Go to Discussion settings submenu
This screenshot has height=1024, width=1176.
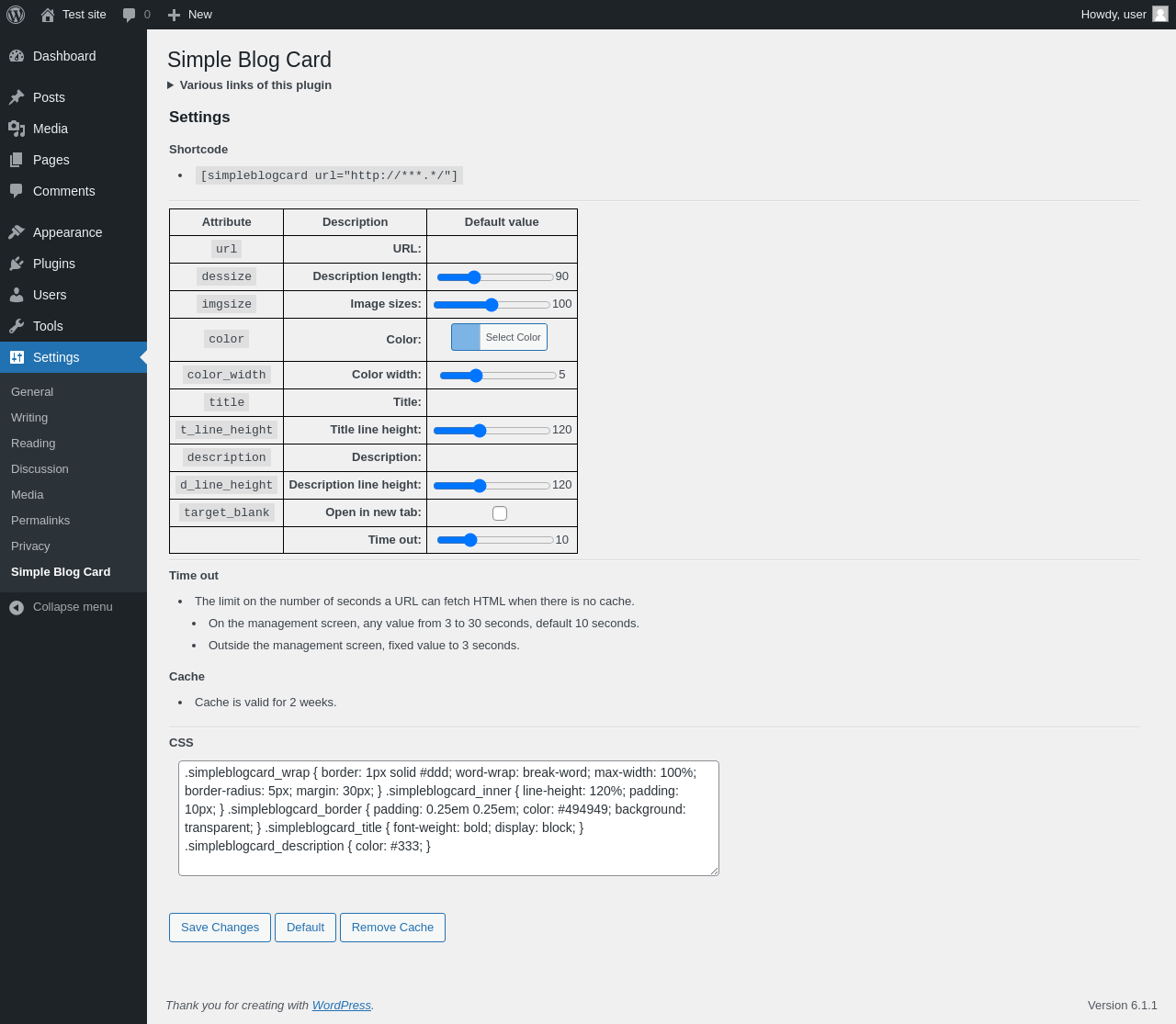click(x=40, y=469)
